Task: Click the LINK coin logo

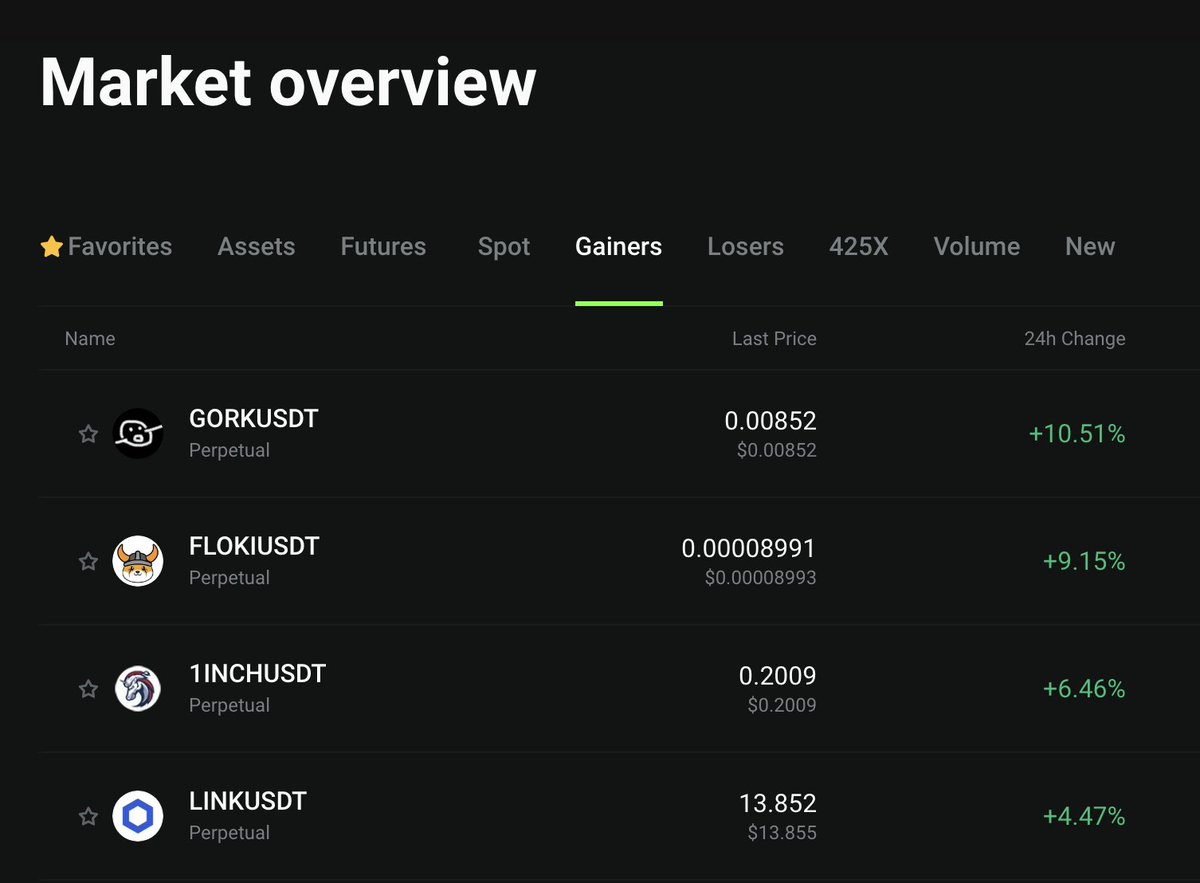Action: 138,817
